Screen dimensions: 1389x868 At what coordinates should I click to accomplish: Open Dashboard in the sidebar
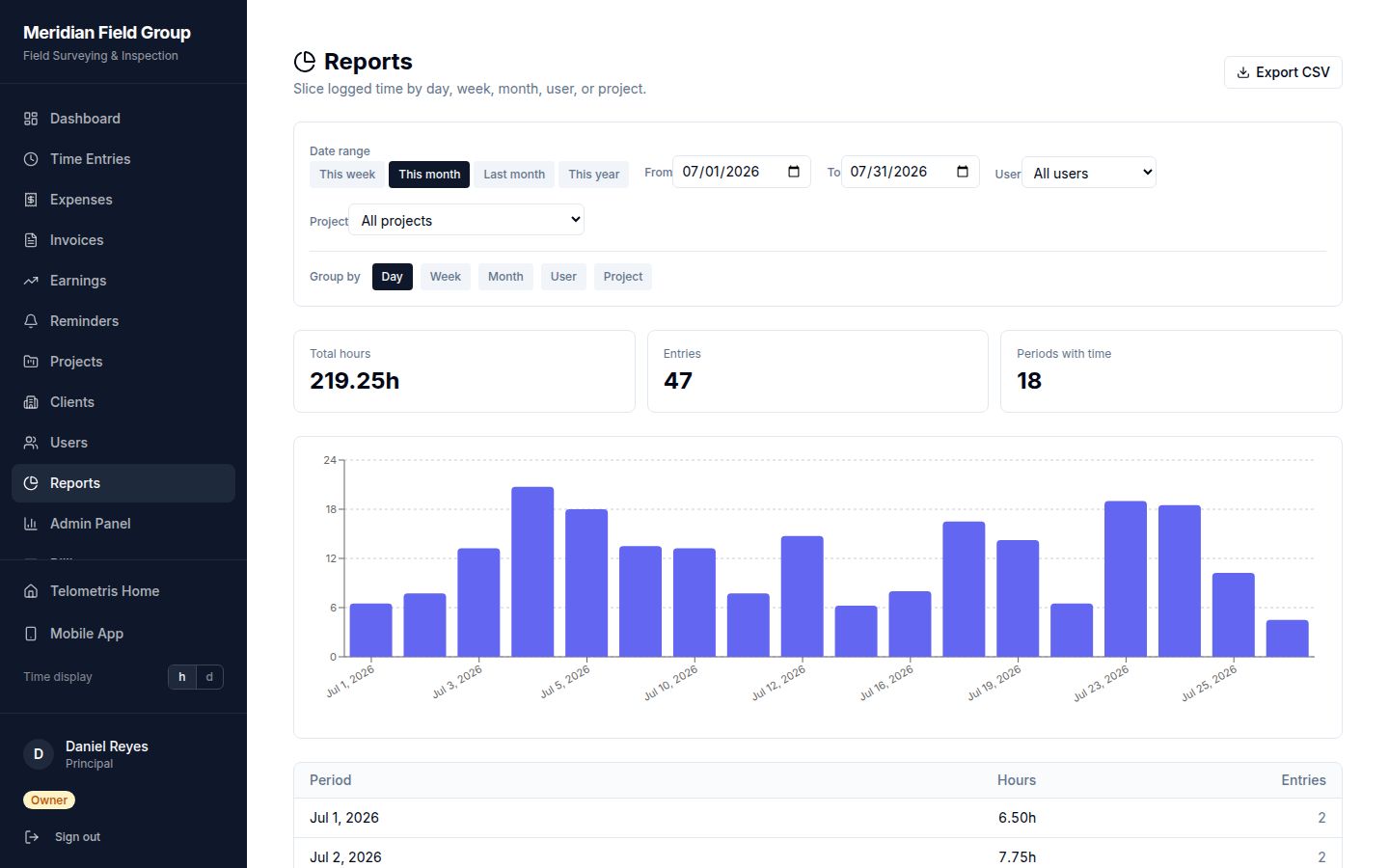tap(123, 119)
